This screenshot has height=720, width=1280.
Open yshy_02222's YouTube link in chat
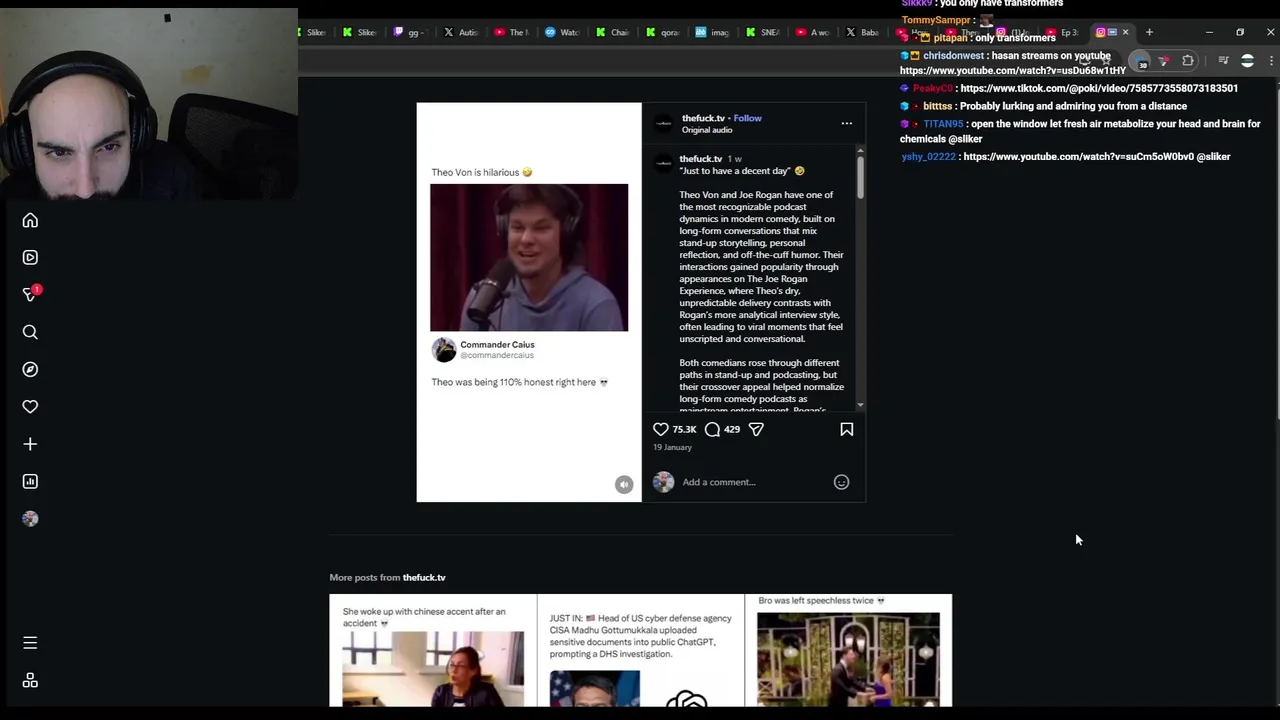(1078, 156)
